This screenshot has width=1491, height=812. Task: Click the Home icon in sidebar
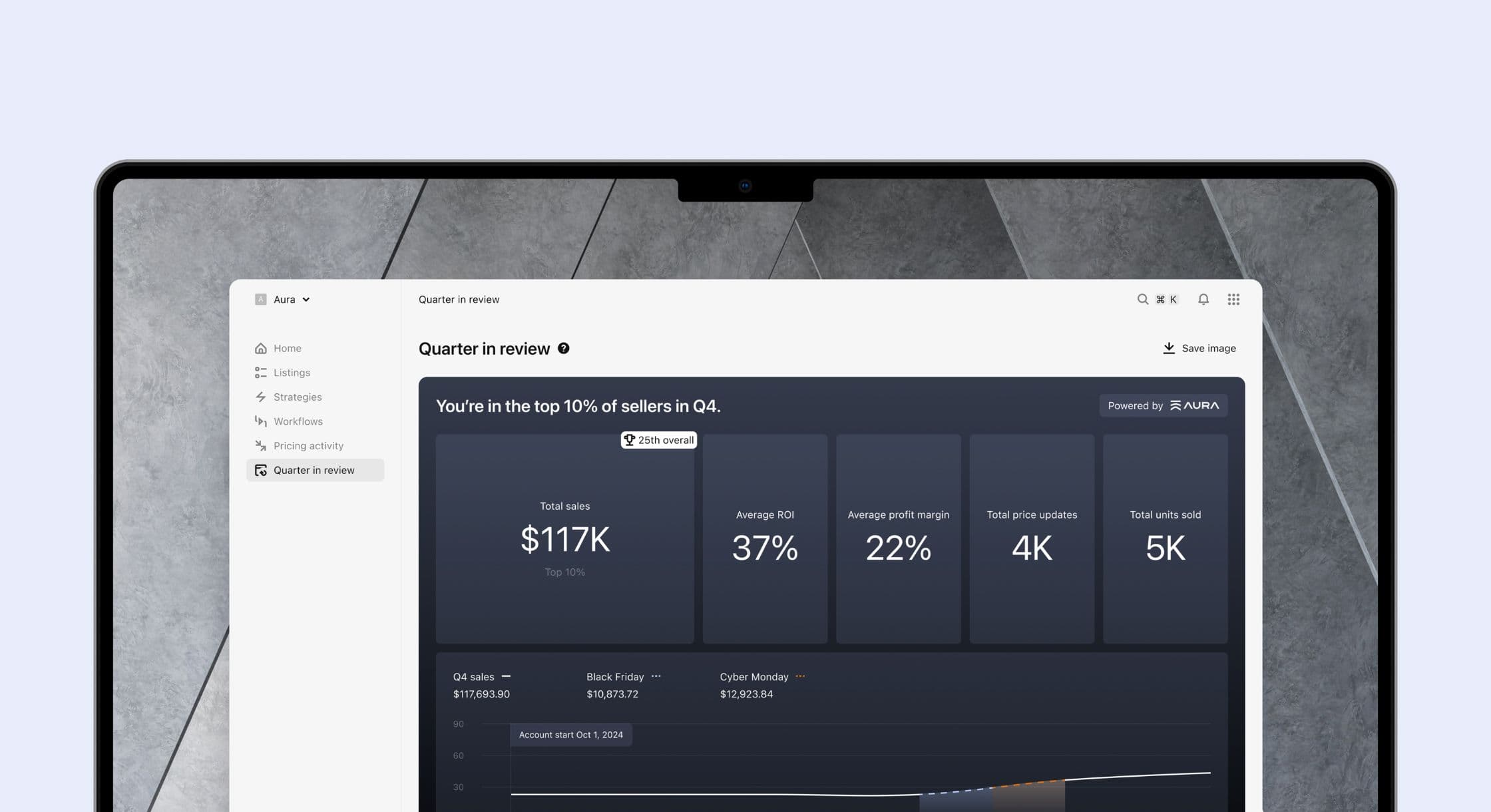point(260,348)
